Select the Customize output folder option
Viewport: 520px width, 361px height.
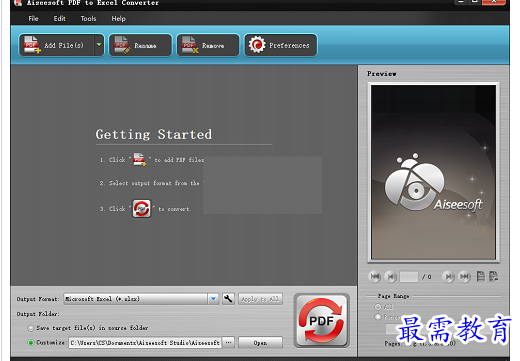(x=46, y=343)
